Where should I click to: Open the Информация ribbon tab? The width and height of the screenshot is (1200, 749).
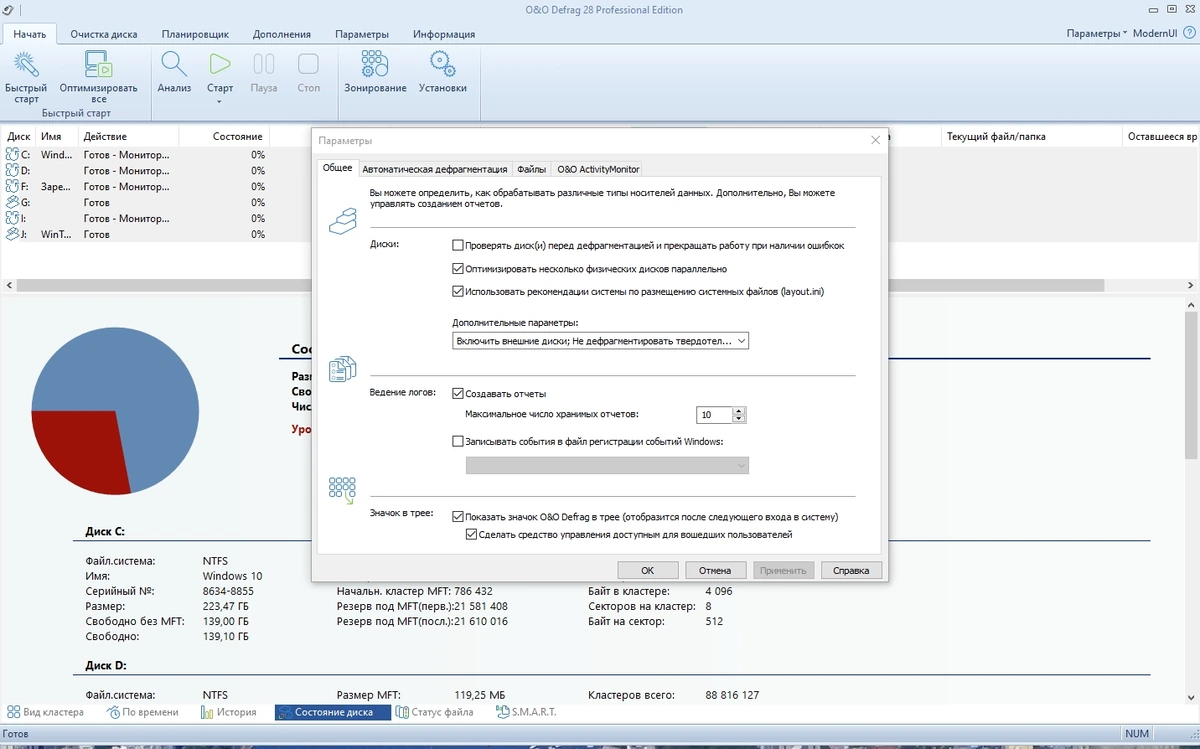444,34
